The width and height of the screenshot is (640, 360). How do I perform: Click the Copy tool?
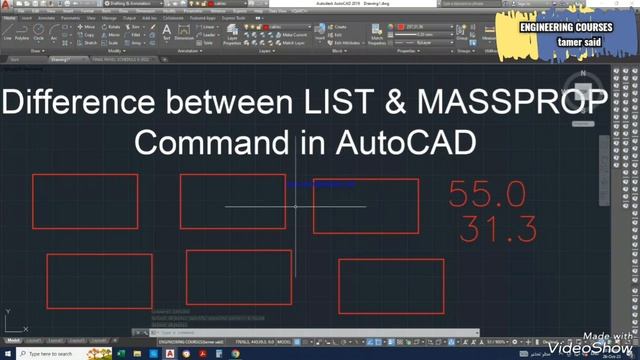(x=86, y=35)
